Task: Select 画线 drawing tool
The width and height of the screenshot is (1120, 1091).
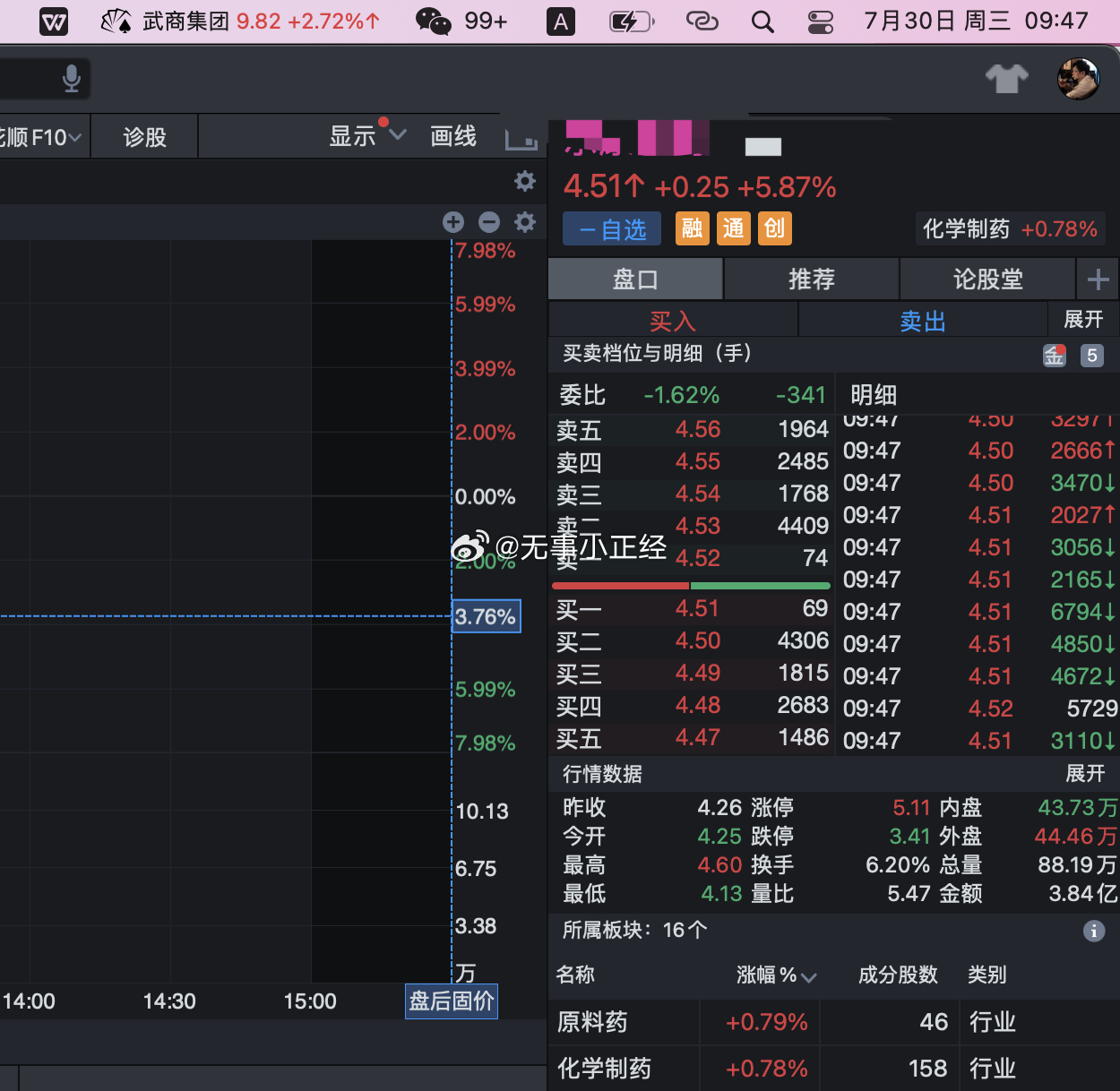Action: (x=453, y=136)
